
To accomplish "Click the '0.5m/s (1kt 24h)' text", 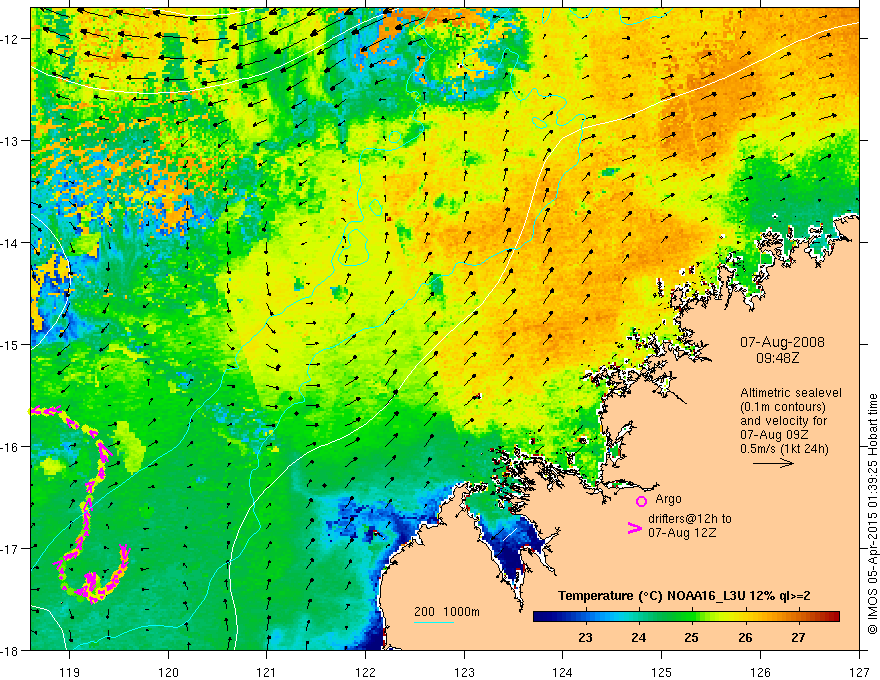I will tap(784, 449).
